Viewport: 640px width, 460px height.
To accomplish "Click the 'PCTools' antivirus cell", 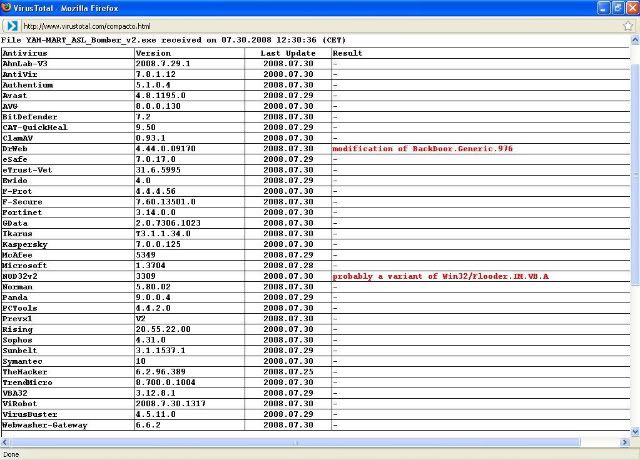I will [68, 308].
